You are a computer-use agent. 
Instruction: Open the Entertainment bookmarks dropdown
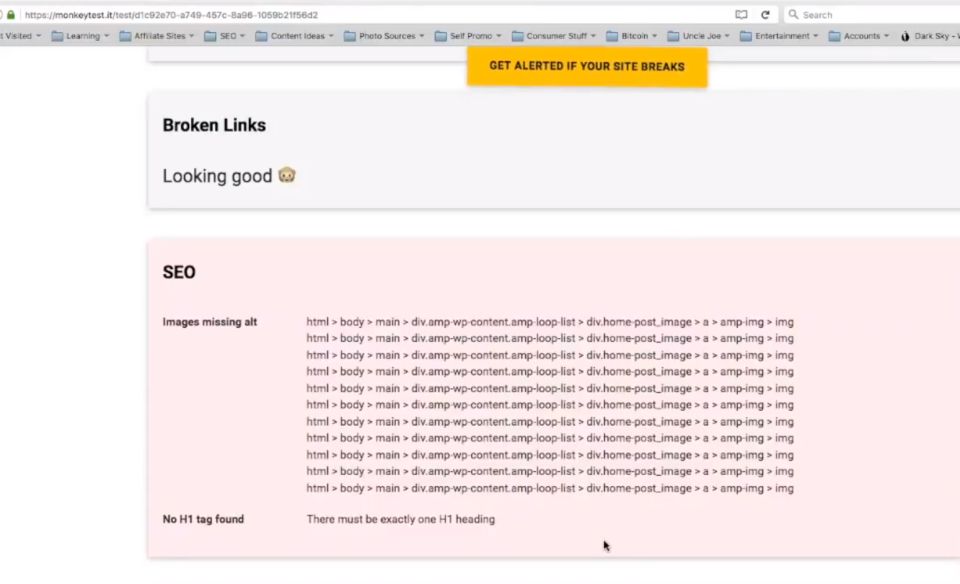[x=815, y=36]
